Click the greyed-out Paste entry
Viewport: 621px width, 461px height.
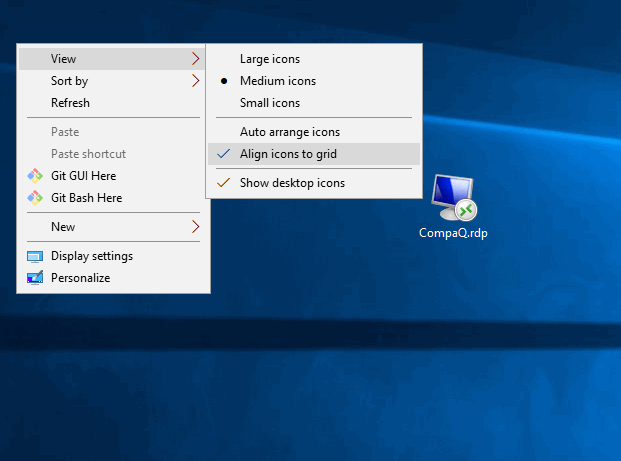point(65,132)
